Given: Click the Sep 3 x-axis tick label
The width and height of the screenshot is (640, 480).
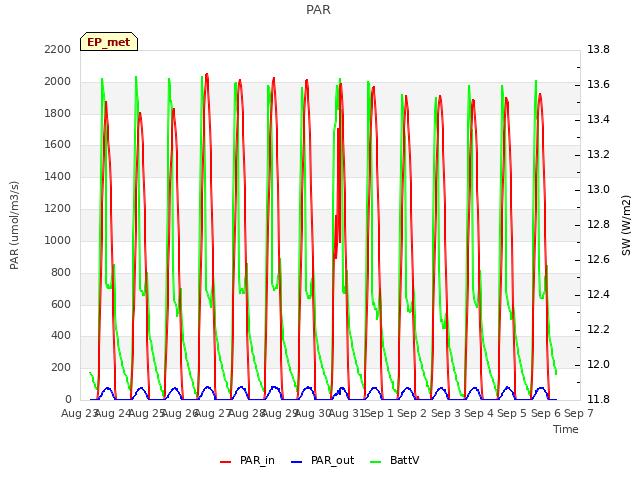Looking at the screenshot, I should tap(446, 413).
